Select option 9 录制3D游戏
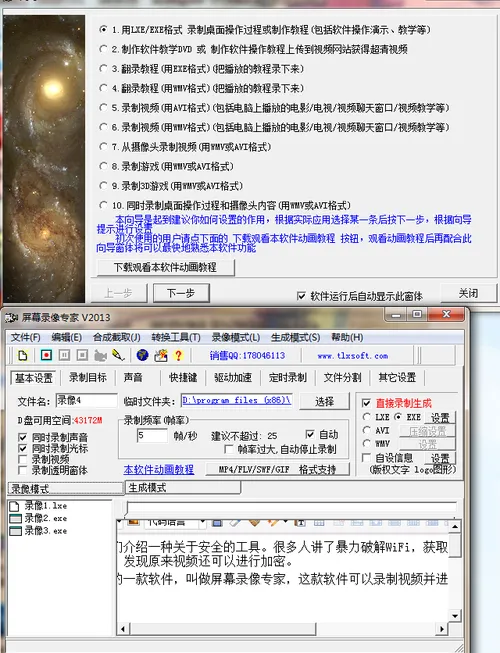 (x=104, y=185)
